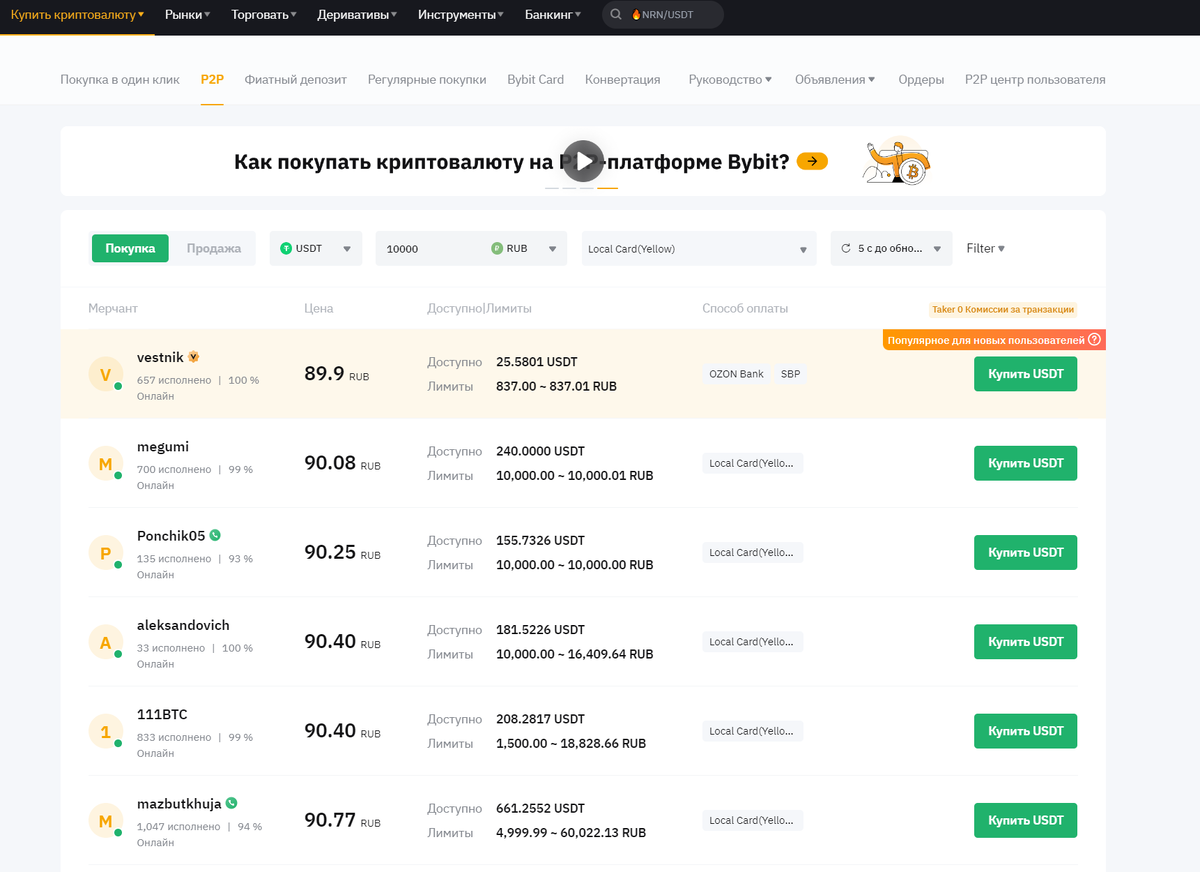Image resolution: width=1200 pixels, height=872 pixels.
Task: Click the green badge next to Ponchik05
Action: point(215,536)
